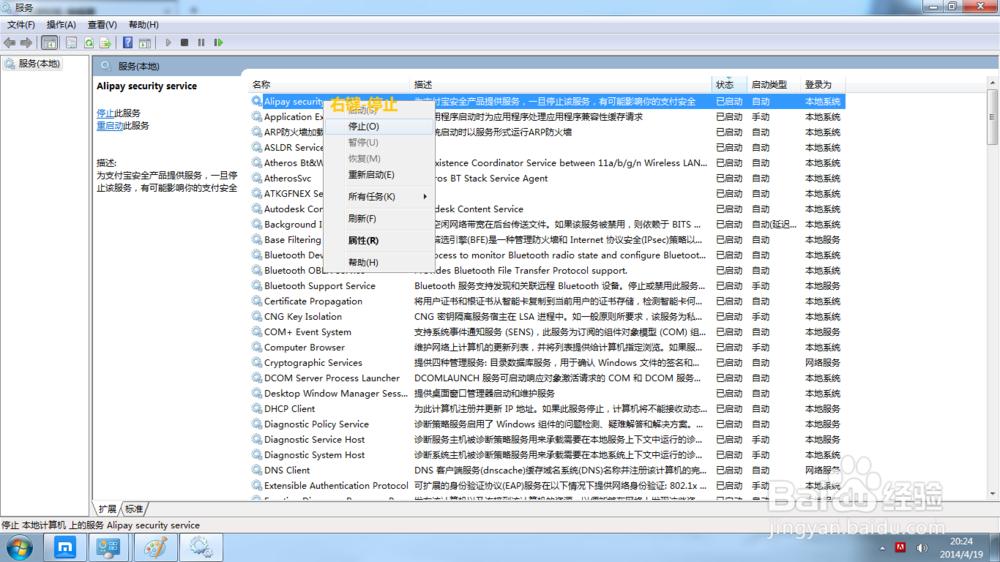Sort by the 启动类型 column header

(x=772, y=84)
